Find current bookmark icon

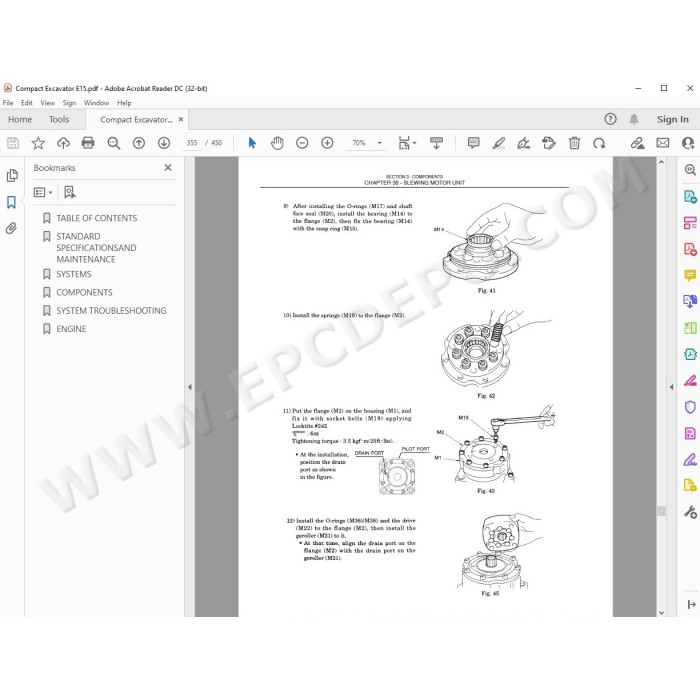tap(70, 192)
